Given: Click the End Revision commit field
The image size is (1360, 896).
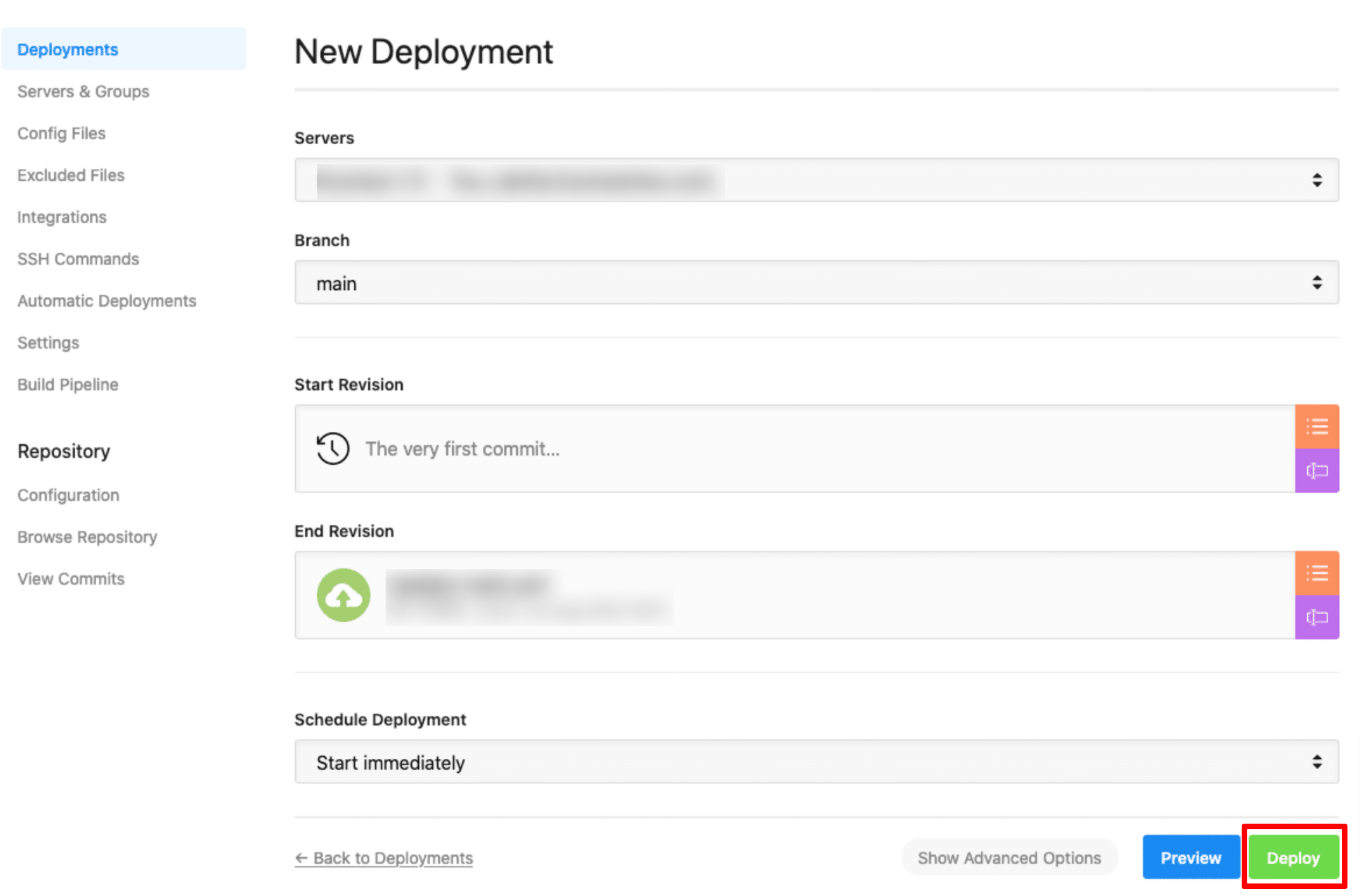Looking at the screenshot, I should [766, 595].
